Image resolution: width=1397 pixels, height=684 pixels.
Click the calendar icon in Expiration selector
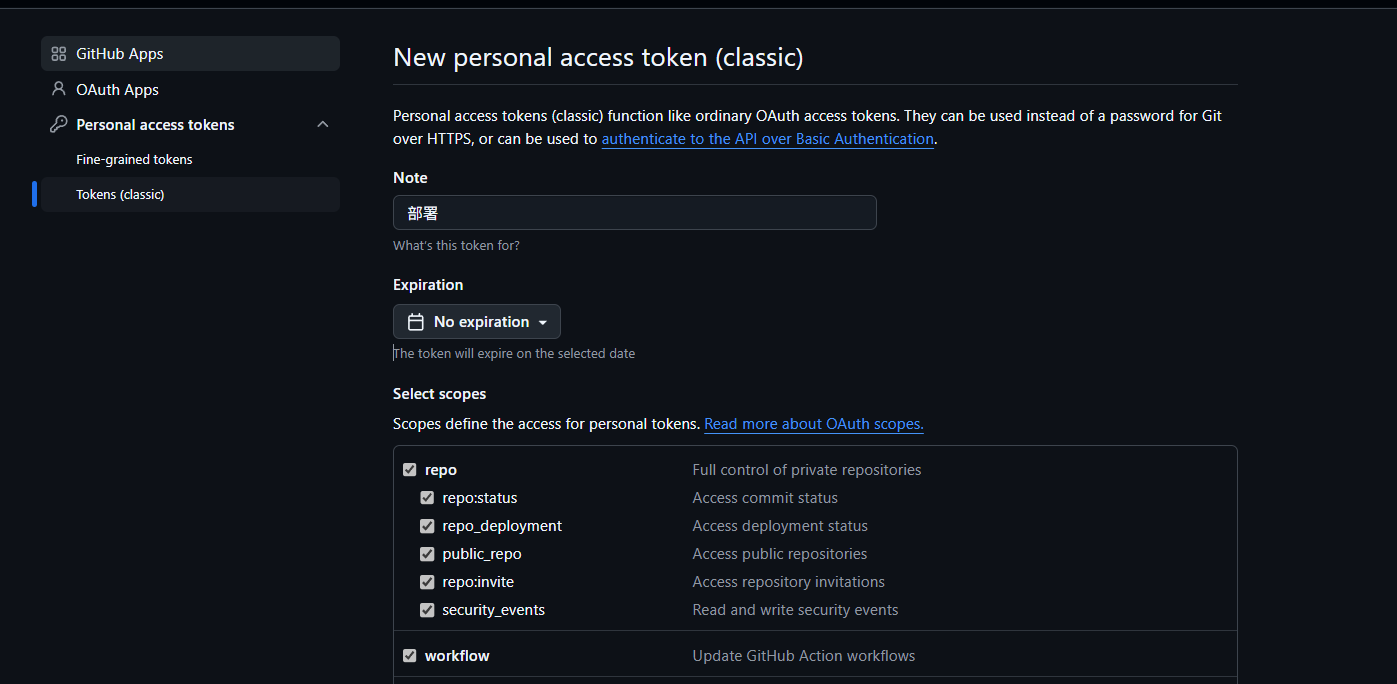click(x=416, y=322)
